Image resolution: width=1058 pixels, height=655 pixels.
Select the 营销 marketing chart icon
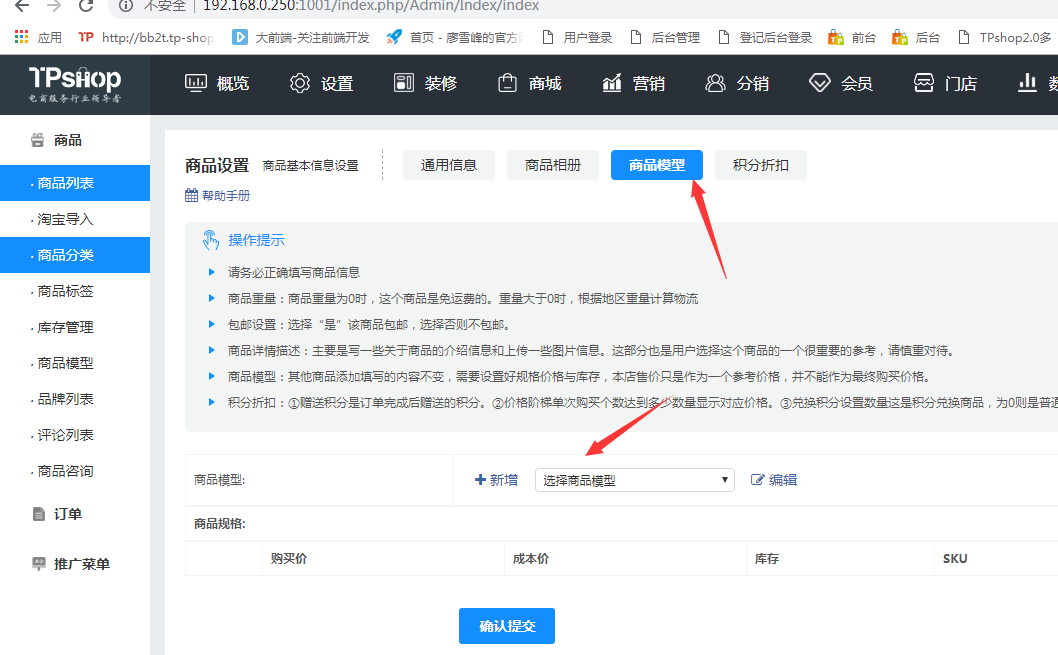coord(612,83)
